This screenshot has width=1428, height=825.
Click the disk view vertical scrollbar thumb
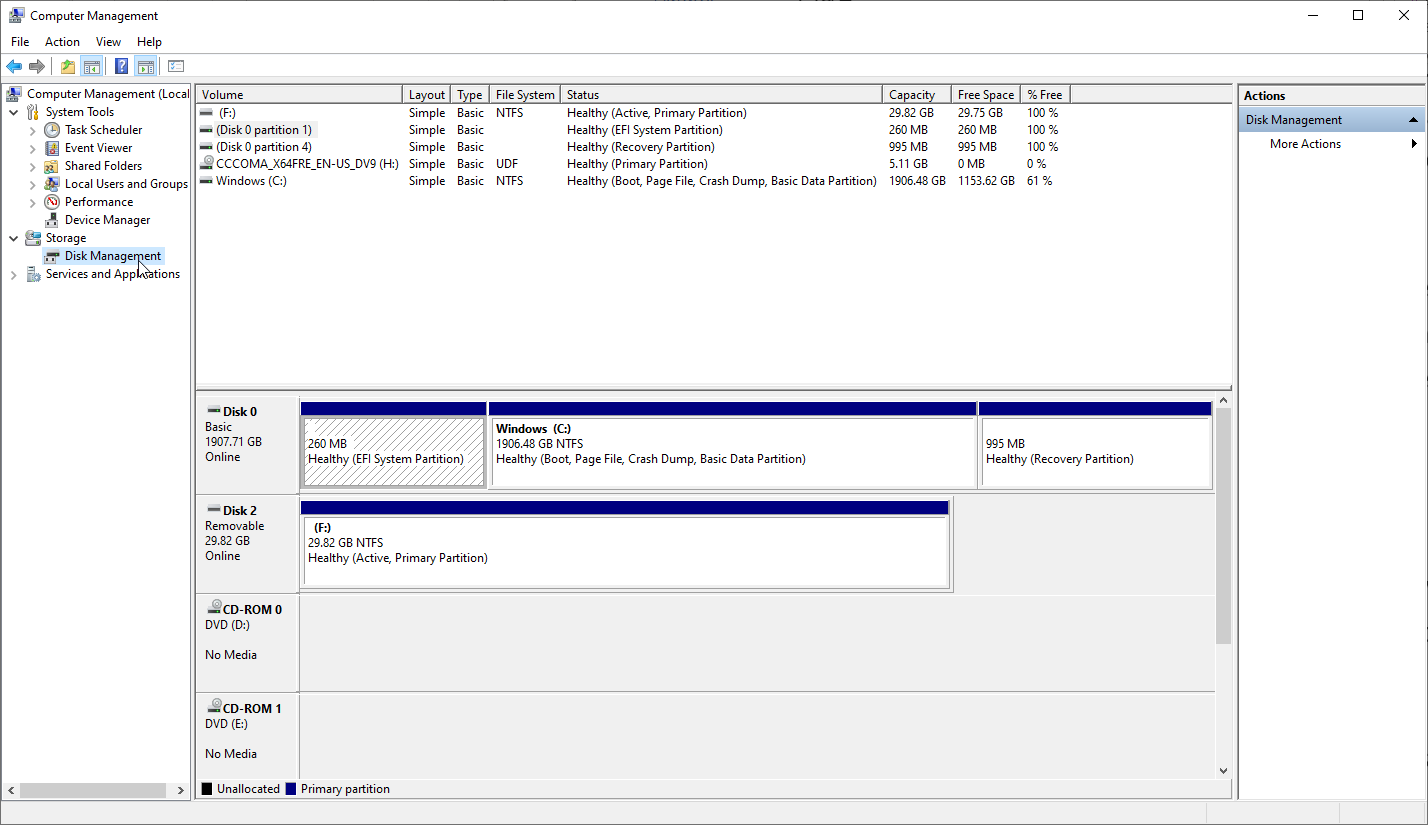point(1223,525)
